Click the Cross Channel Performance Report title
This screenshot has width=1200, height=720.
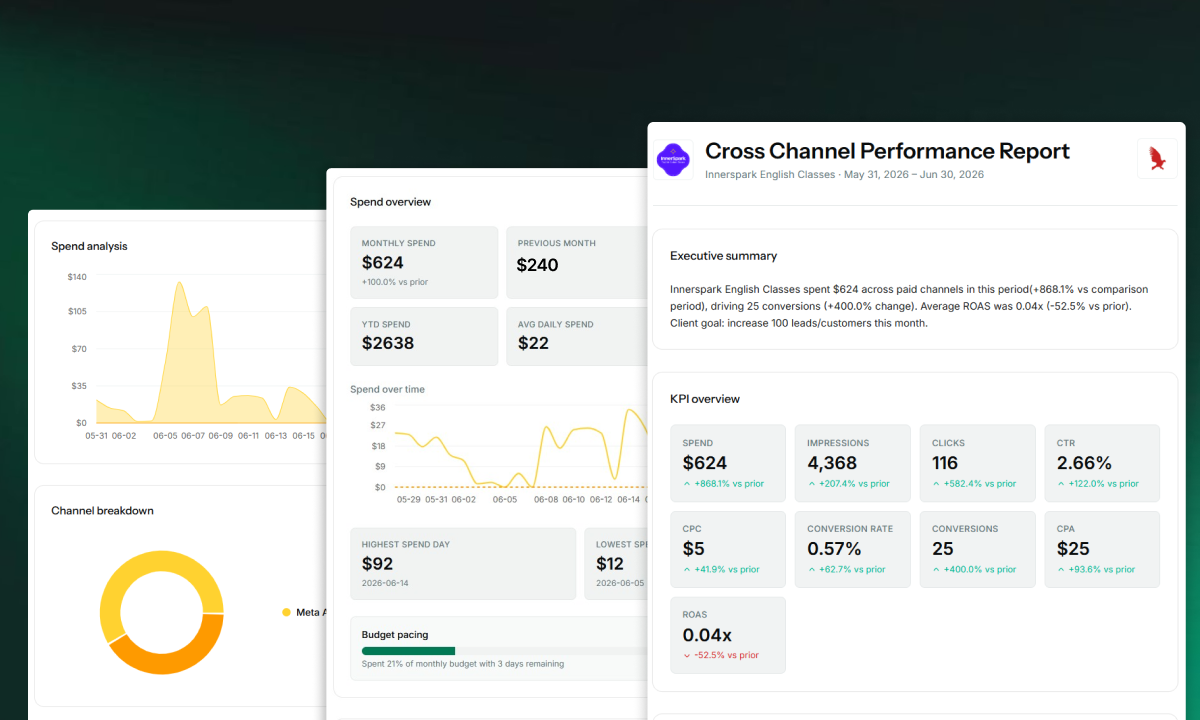(887, 151)
